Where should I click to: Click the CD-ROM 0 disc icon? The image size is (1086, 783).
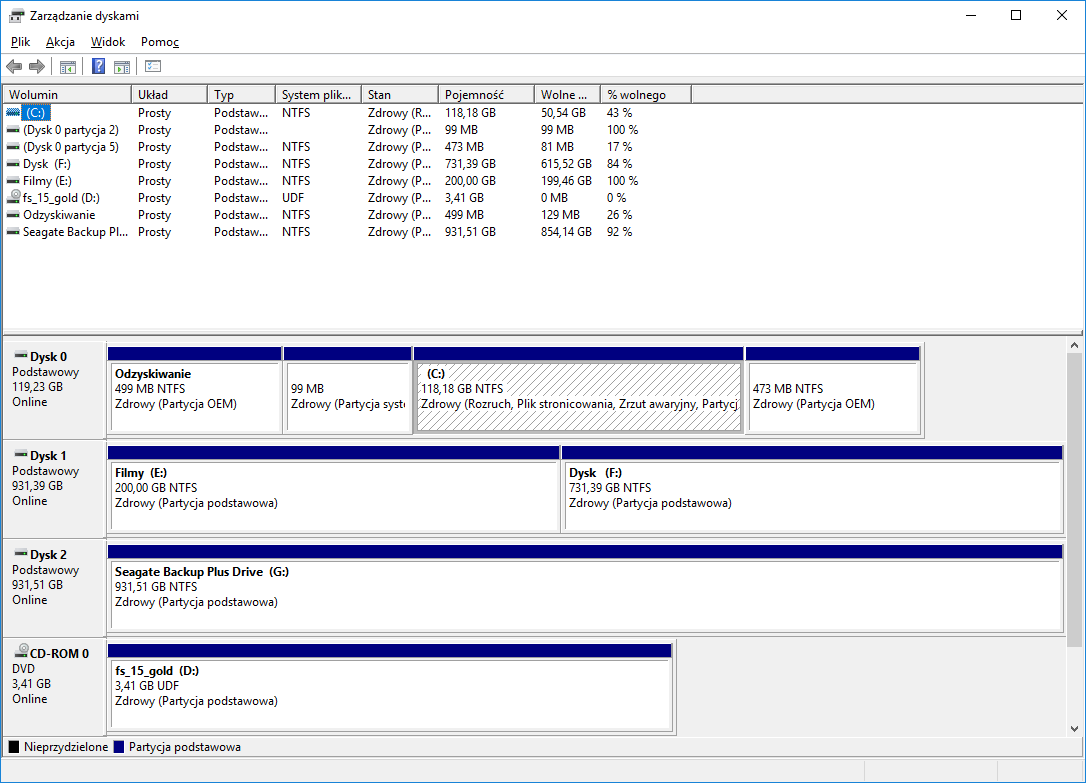point(20,653)
